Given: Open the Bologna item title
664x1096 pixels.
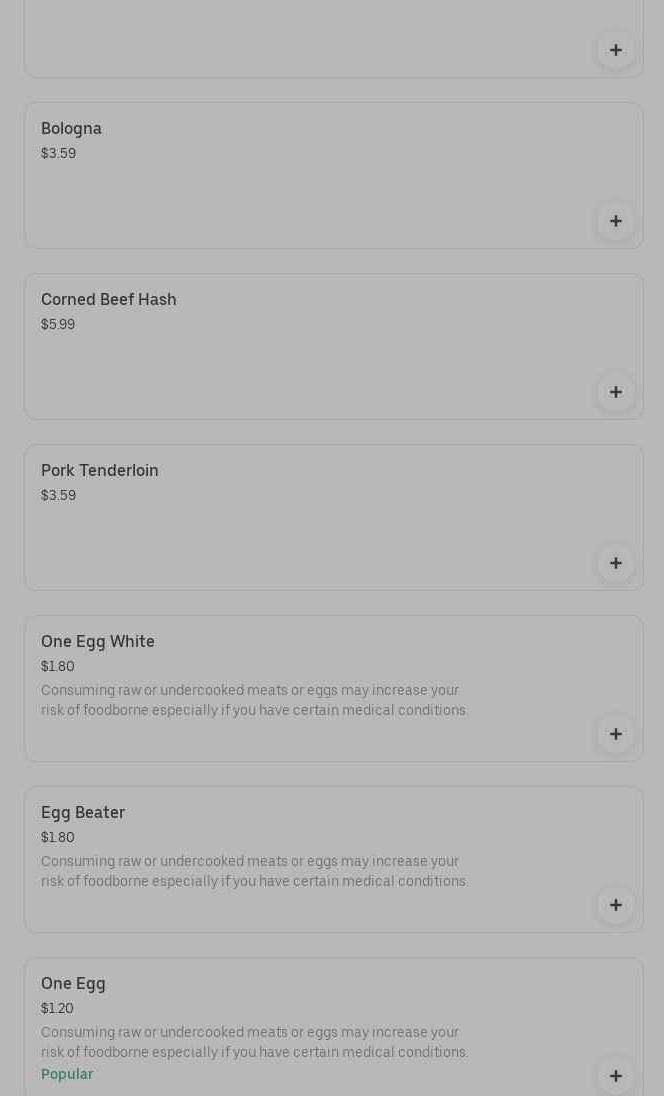Looking at the screenshot, I should tap(71, 129).
